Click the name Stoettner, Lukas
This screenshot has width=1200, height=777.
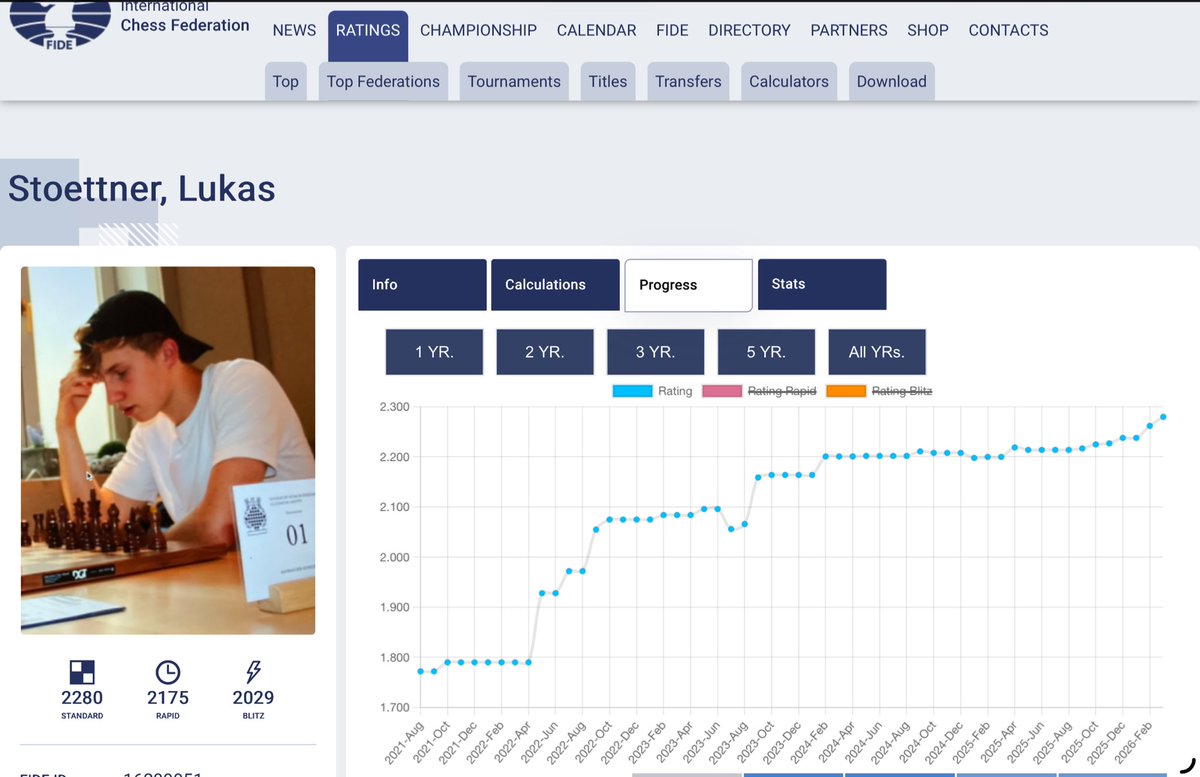coord(142,188)
